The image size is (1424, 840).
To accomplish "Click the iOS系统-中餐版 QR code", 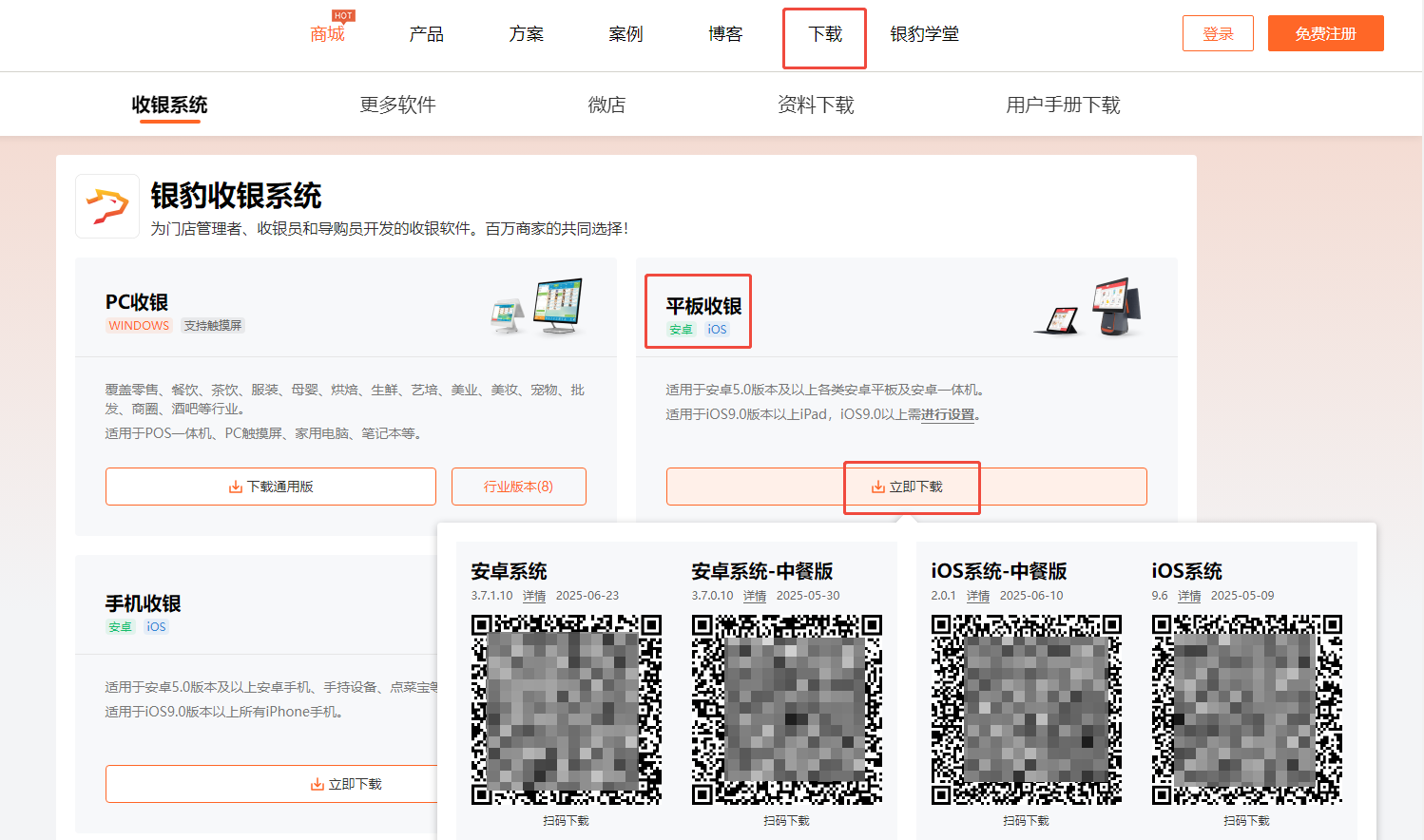I will [x=1027, y=710].
